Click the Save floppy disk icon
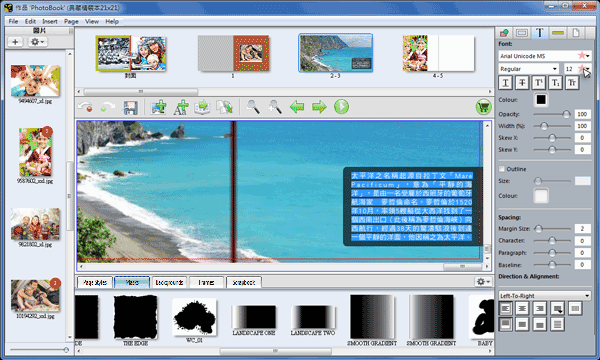The height and width of the screenshot is (360, 600). (130, 107)
